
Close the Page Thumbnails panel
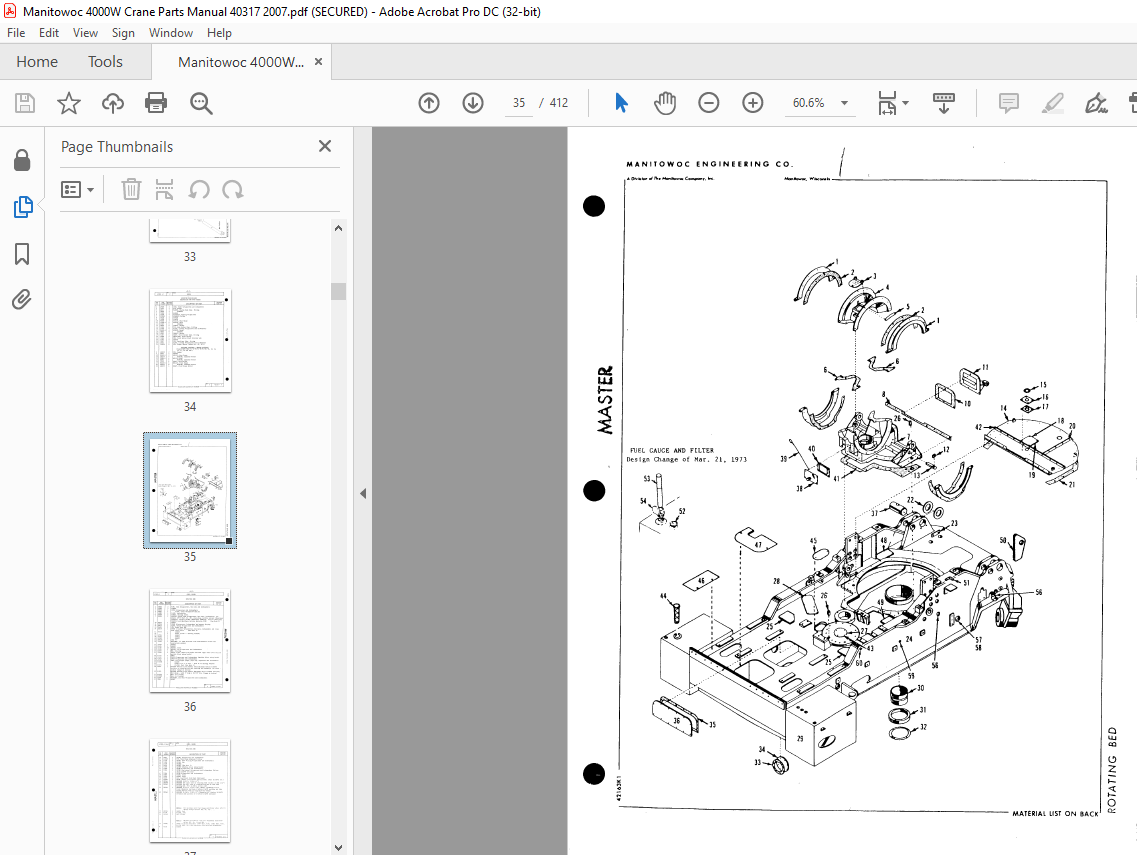tap(325, 146)
